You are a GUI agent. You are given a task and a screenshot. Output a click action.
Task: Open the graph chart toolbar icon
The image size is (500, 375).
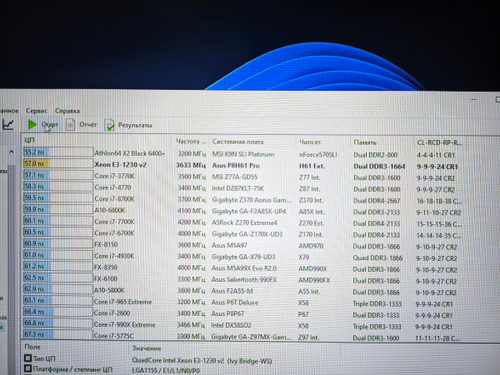pyautogui.click(x=8, y=124)
